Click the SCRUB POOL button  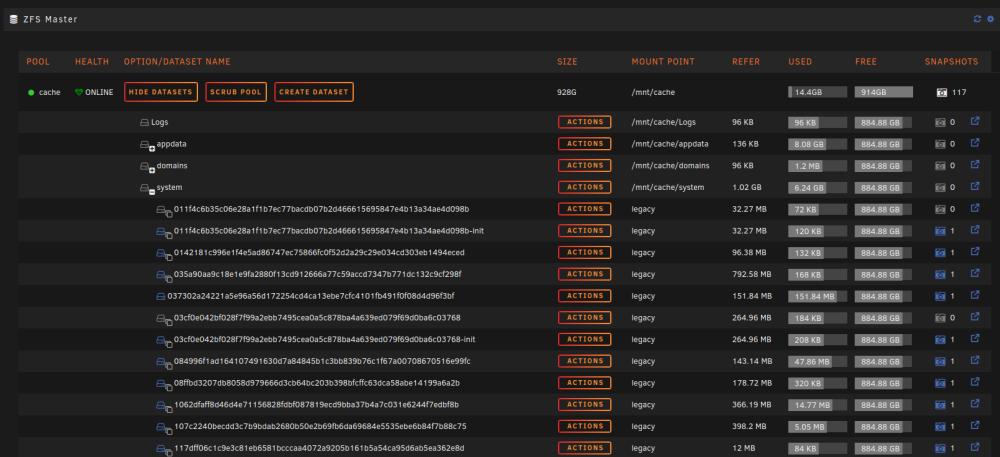(236, 92)
